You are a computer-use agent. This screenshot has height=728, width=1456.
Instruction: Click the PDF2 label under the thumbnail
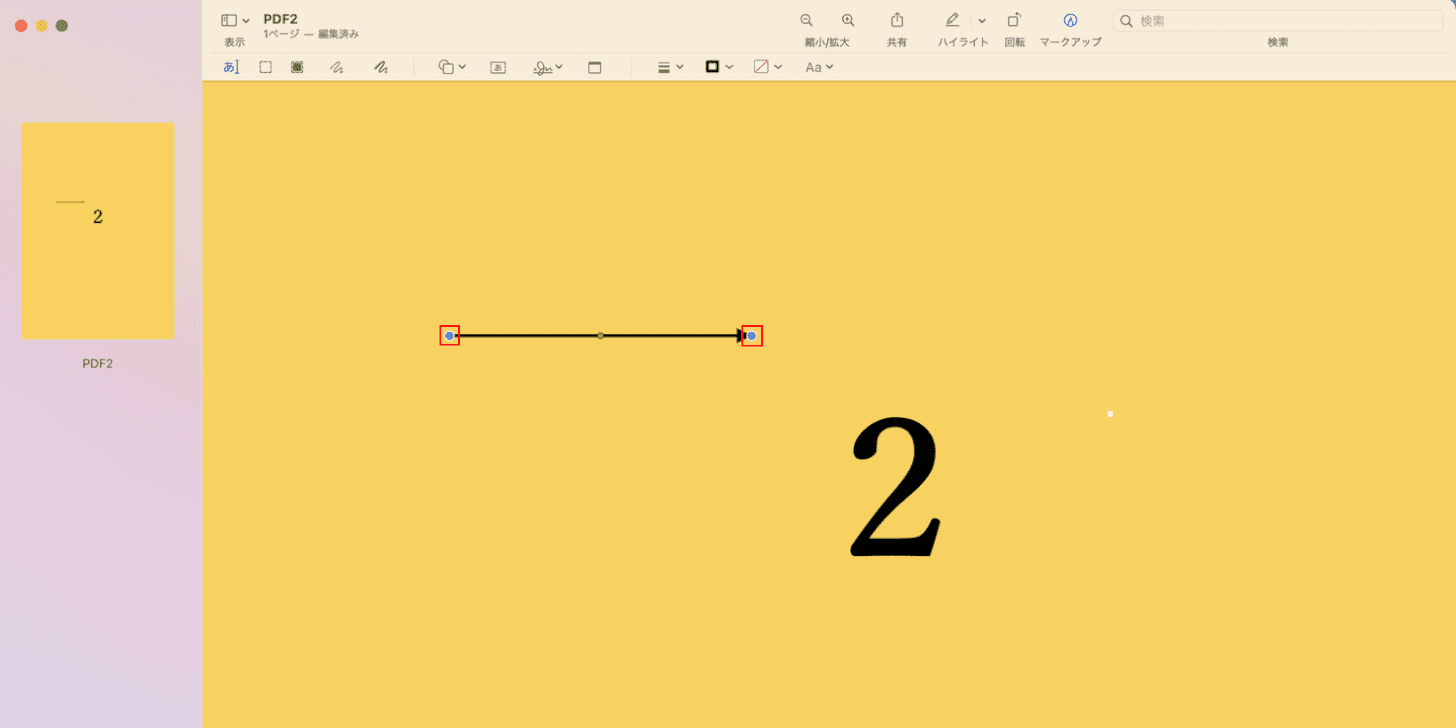(x=98, y=364)
